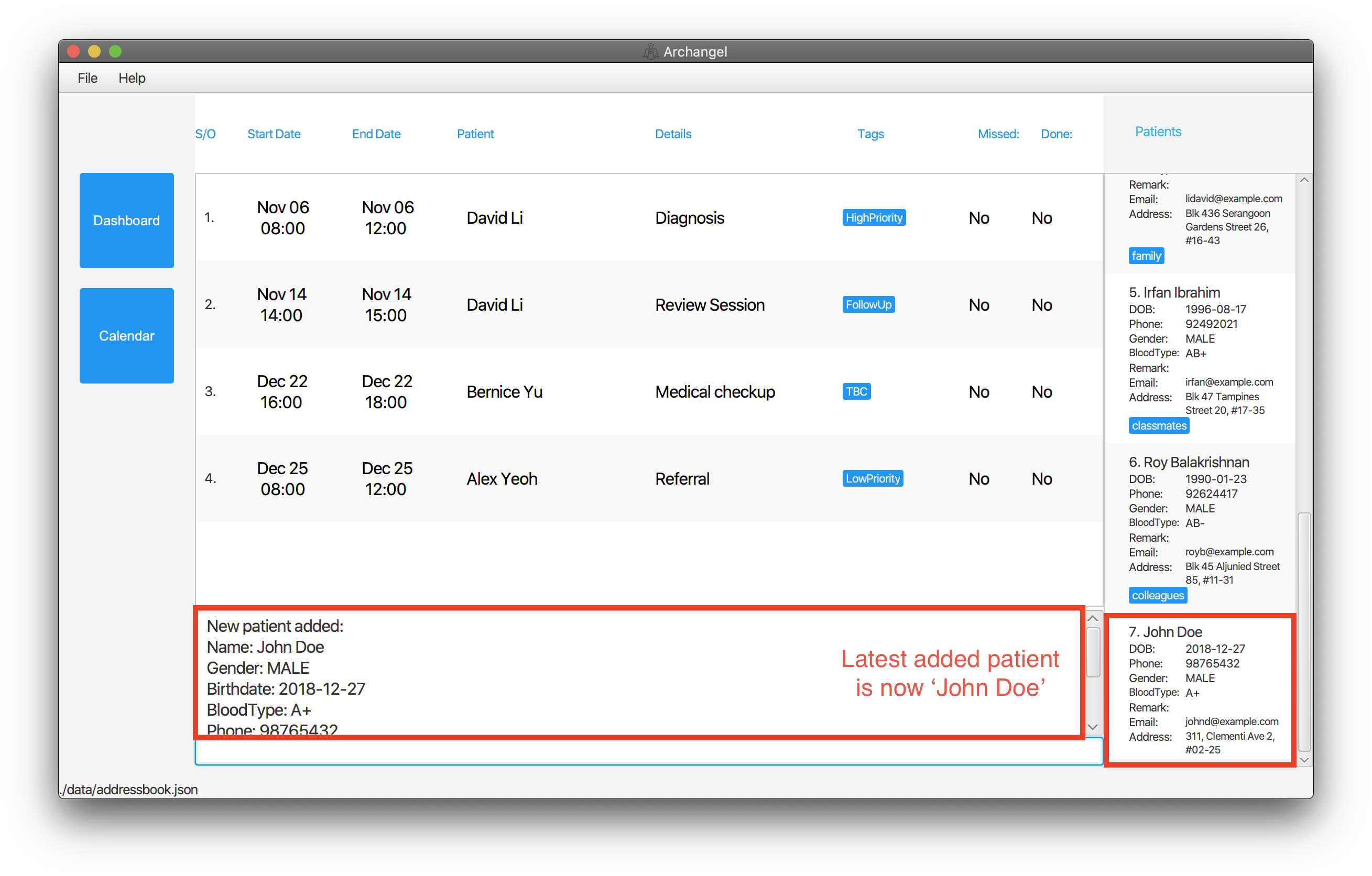Click phone number 92492021
This screenshot has height=876, width=1372.
pos(1211,324)
